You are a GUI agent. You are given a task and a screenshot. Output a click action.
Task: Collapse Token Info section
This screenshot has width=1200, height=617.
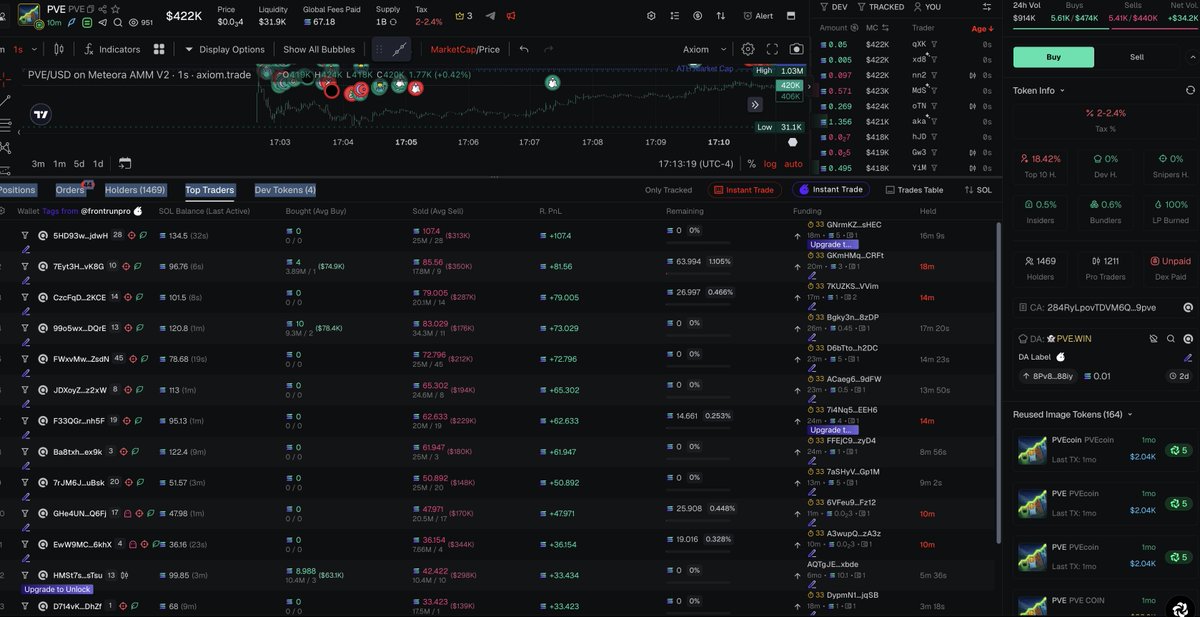1039,90
